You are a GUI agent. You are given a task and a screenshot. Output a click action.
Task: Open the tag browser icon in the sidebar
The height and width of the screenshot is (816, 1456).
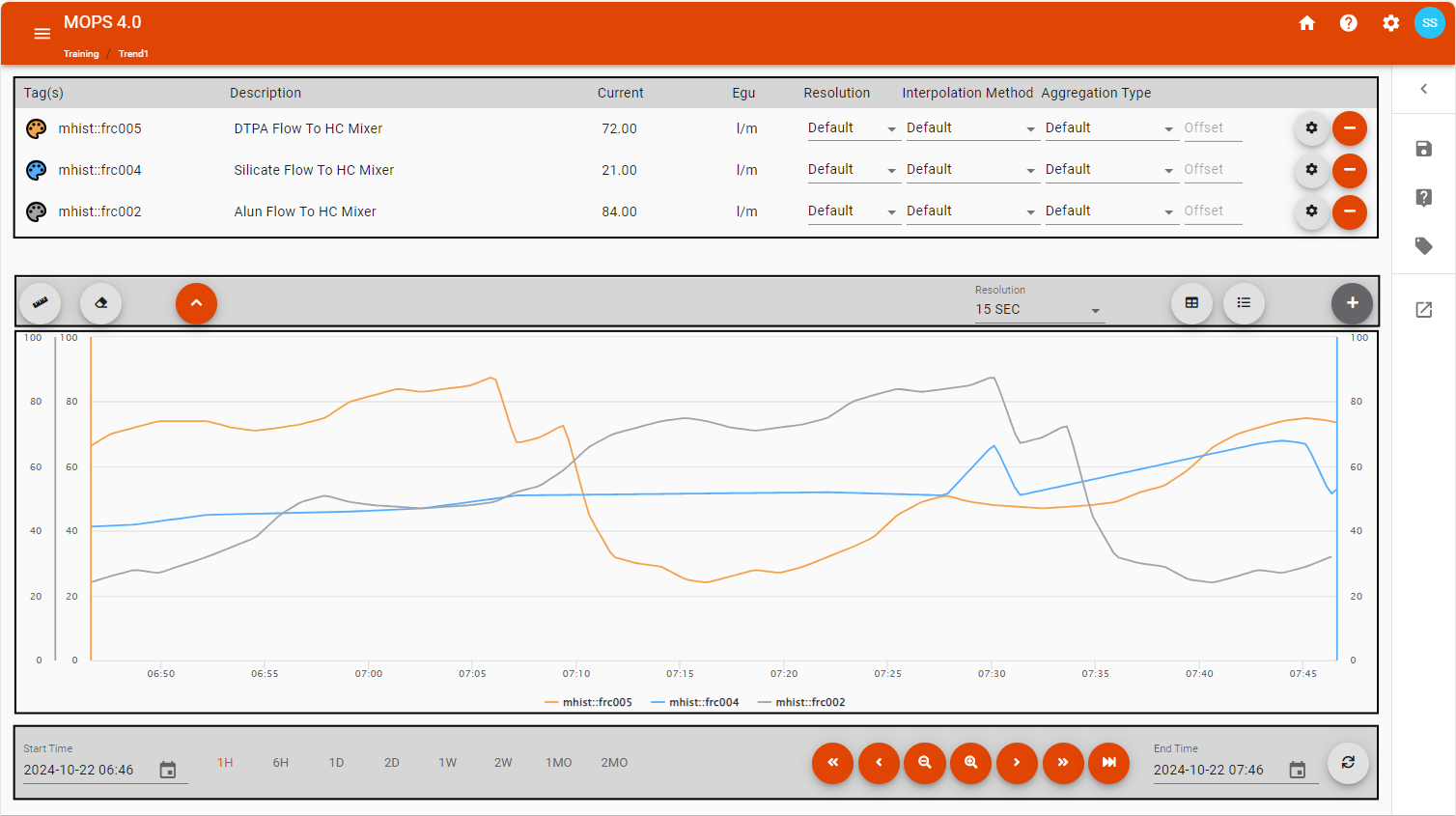click(x=1423, y=246)
